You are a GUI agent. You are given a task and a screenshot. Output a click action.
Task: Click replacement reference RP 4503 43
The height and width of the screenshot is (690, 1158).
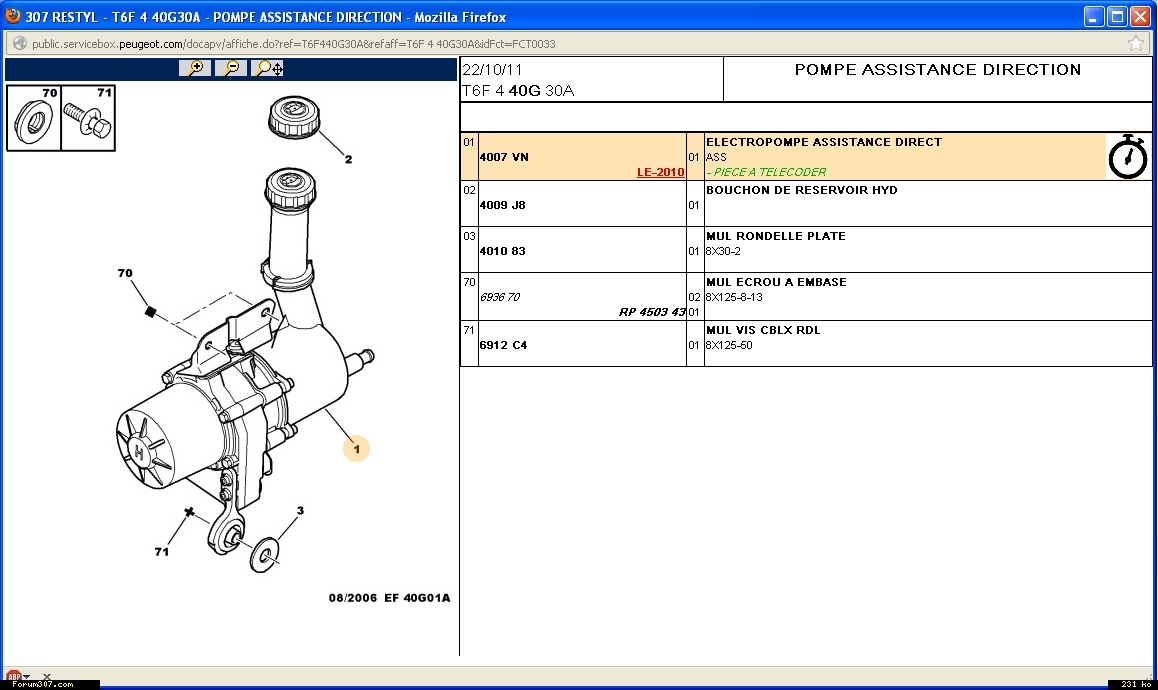click(652, 312)
